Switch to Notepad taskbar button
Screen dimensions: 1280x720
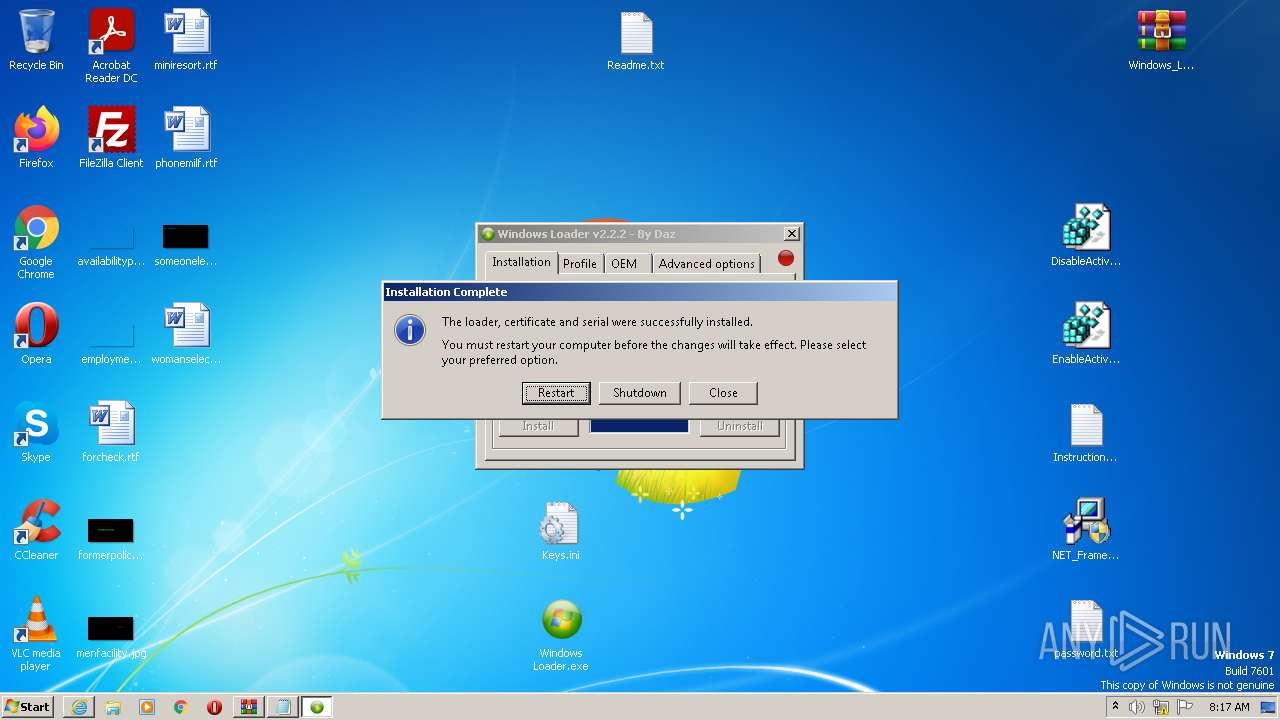283,707
